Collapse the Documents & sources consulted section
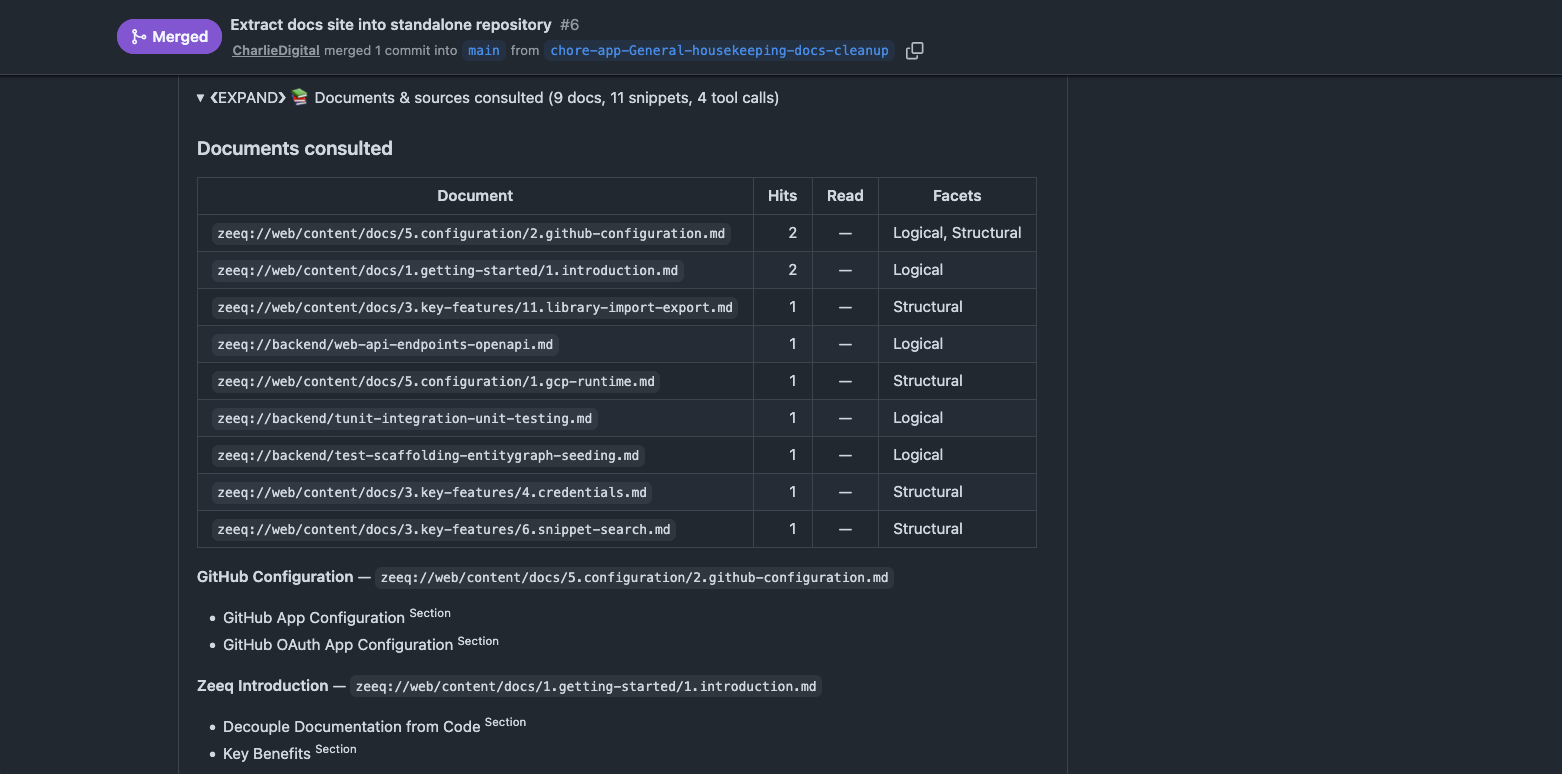 pos(488,98)
